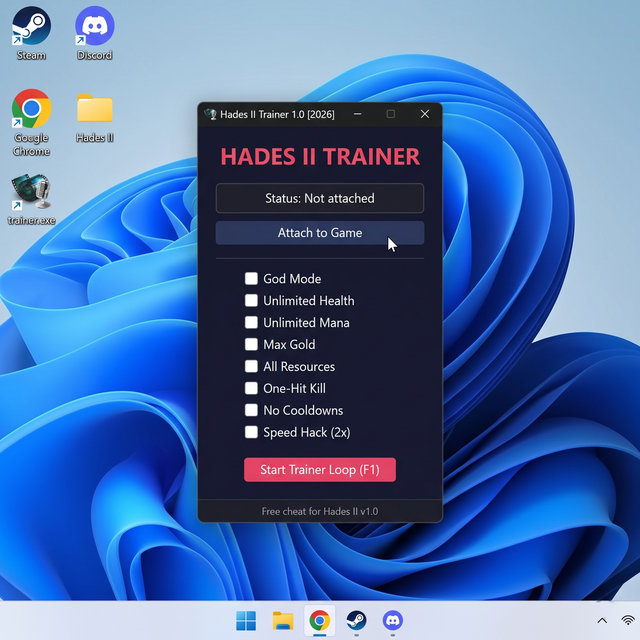This screenshot has height=640, width=640.
Task: Enable the God Mode checkbox
Action: (251, 279)
